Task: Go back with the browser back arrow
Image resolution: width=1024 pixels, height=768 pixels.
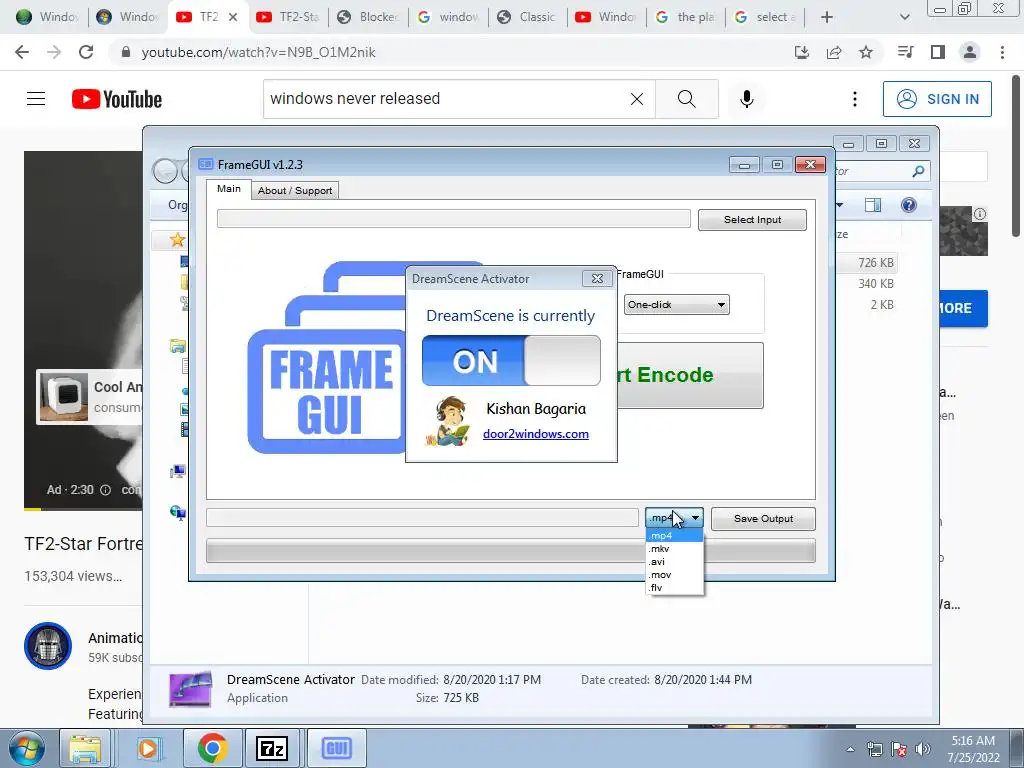Action: (x=22, y=52)
